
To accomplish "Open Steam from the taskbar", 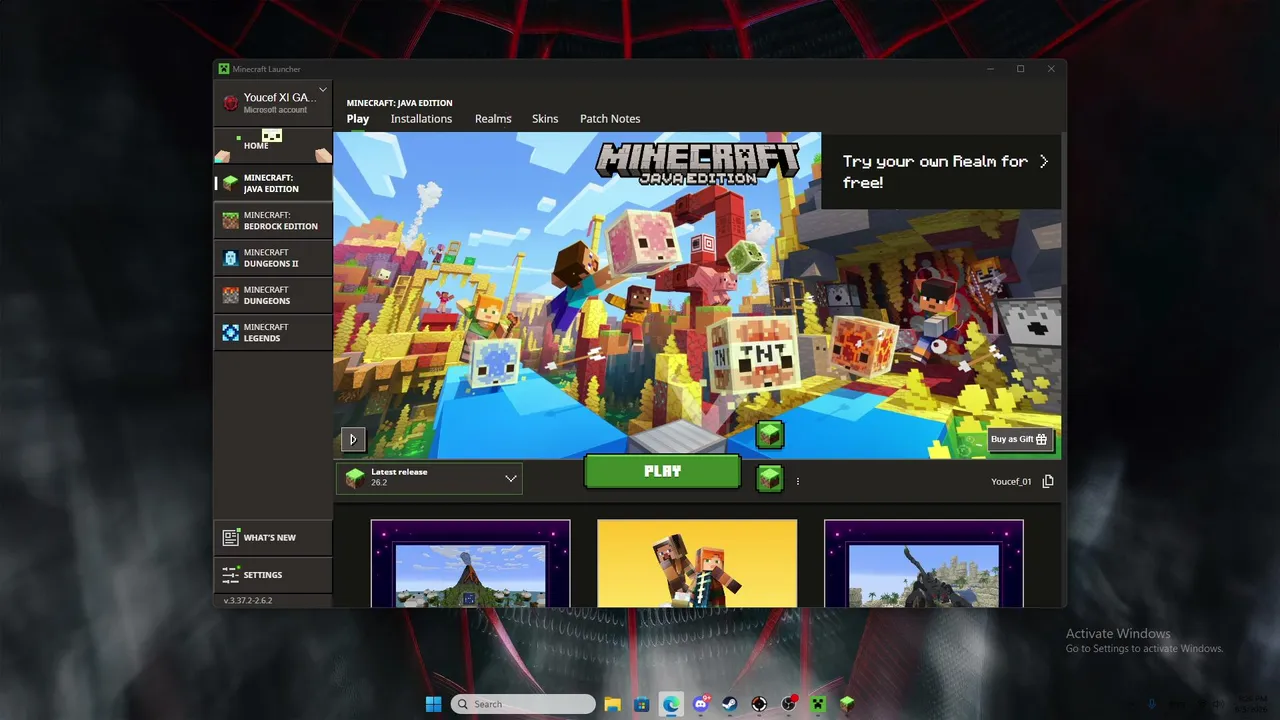I will click(729, 704).
